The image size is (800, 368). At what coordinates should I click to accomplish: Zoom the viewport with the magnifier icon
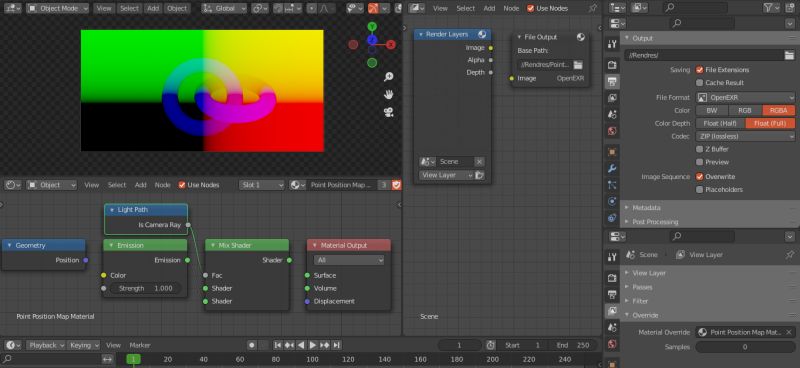tap(389, 77)
